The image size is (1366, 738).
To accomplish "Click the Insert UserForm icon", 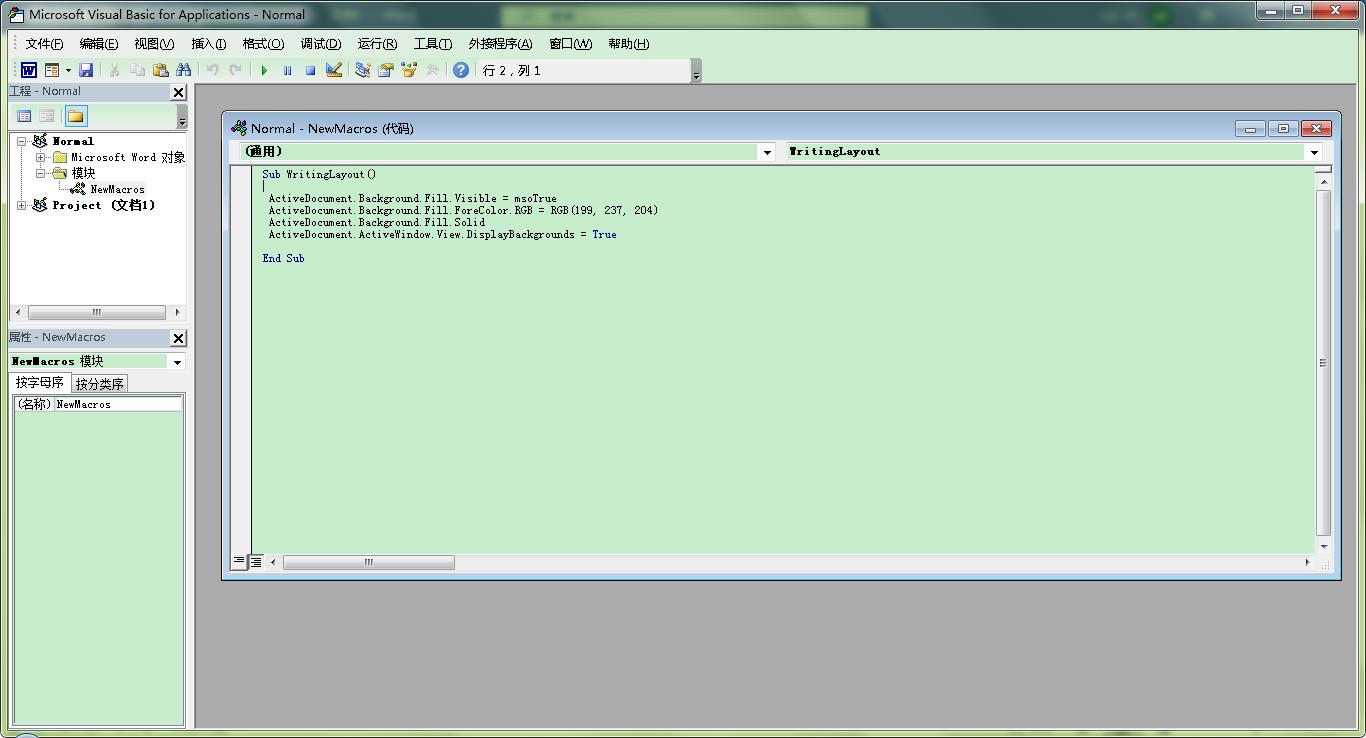I will click(x=52, y=70).
